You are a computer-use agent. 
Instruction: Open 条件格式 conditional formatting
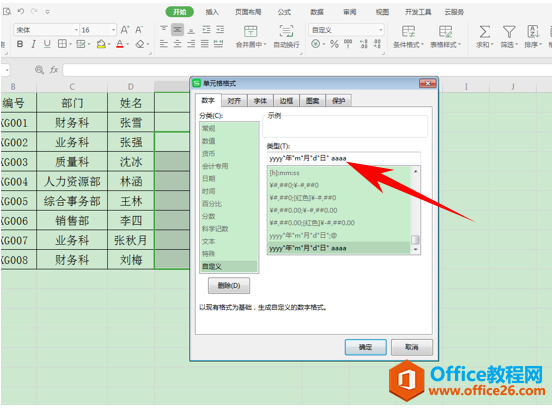tap(408, 37)
